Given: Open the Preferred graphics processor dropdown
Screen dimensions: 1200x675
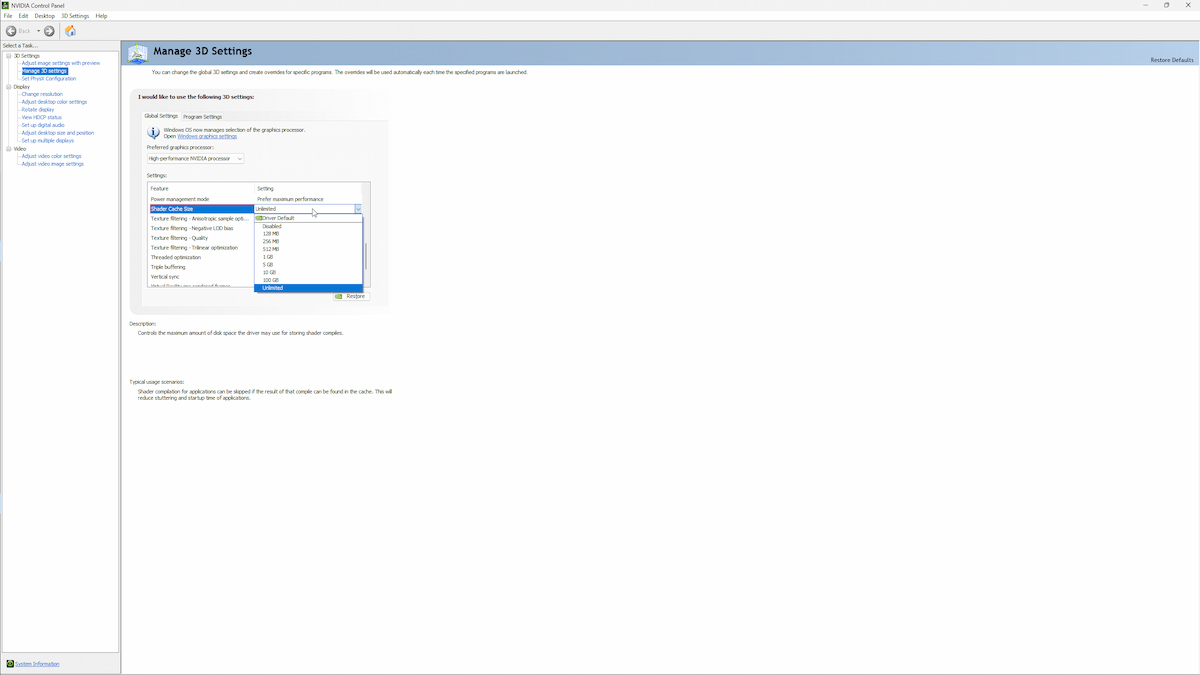Looking at the screenshot, I should coord(195,158).
